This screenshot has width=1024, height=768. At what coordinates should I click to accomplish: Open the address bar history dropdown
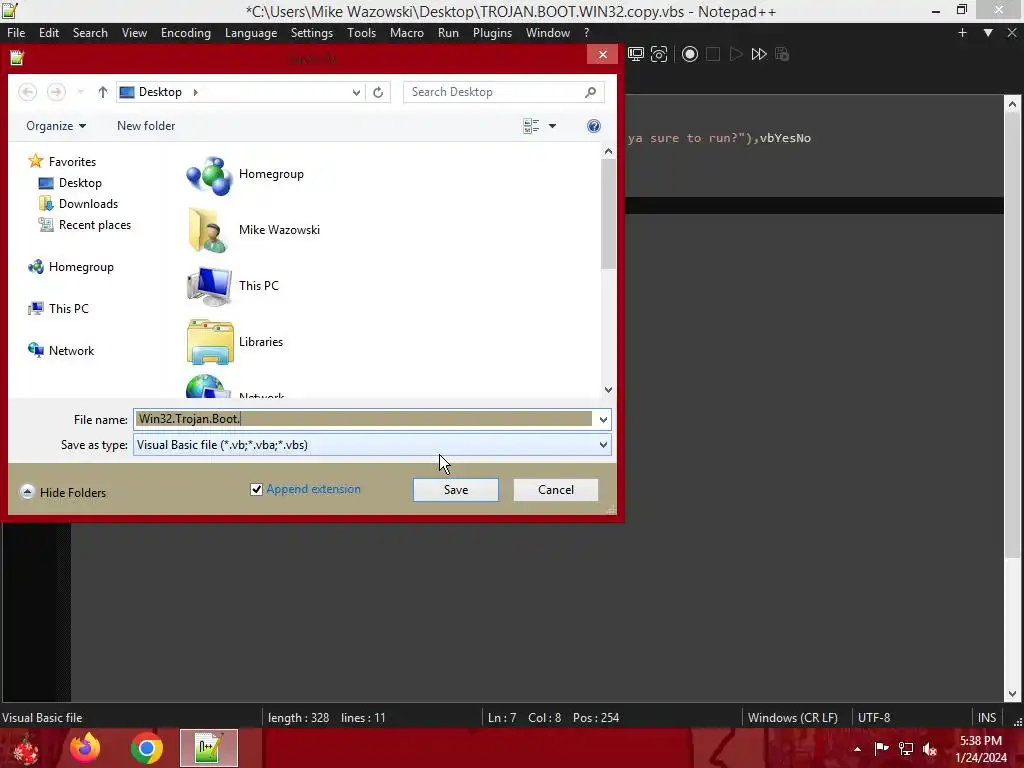point(356,92)
